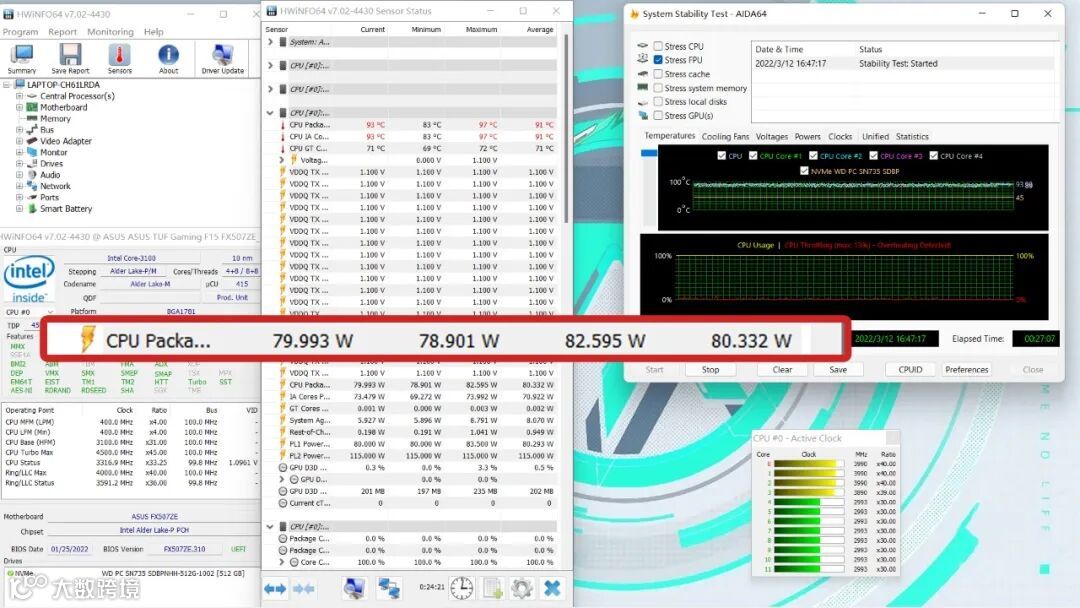
Task: Toggle CPU Core #1 graph checkbox
Action: pyautogui.click(x=753, y=156)
